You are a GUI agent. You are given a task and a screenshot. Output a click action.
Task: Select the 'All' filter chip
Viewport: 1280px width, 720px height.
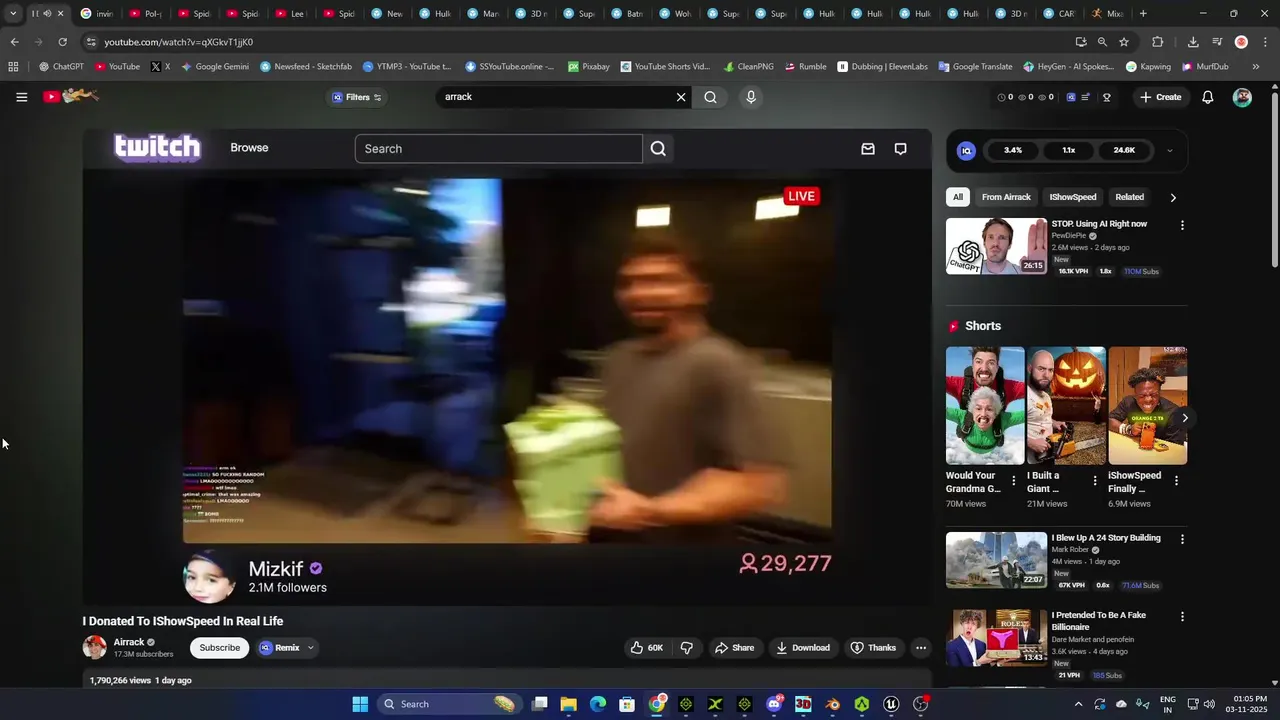click(x=958, y=197)
